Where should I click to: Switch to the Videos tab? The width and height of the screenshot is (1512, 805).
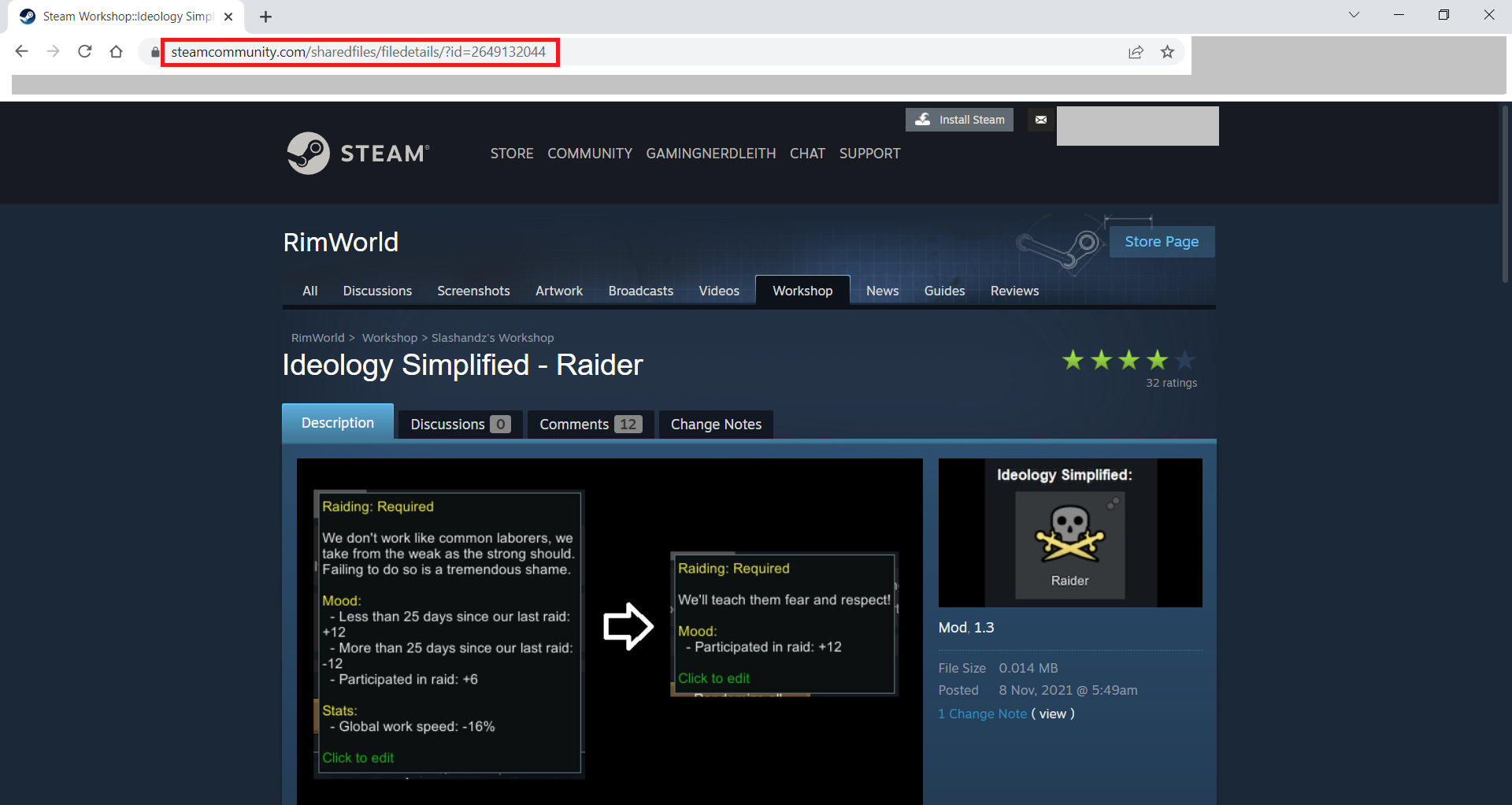pyautogui.click(x=719, y=291)
